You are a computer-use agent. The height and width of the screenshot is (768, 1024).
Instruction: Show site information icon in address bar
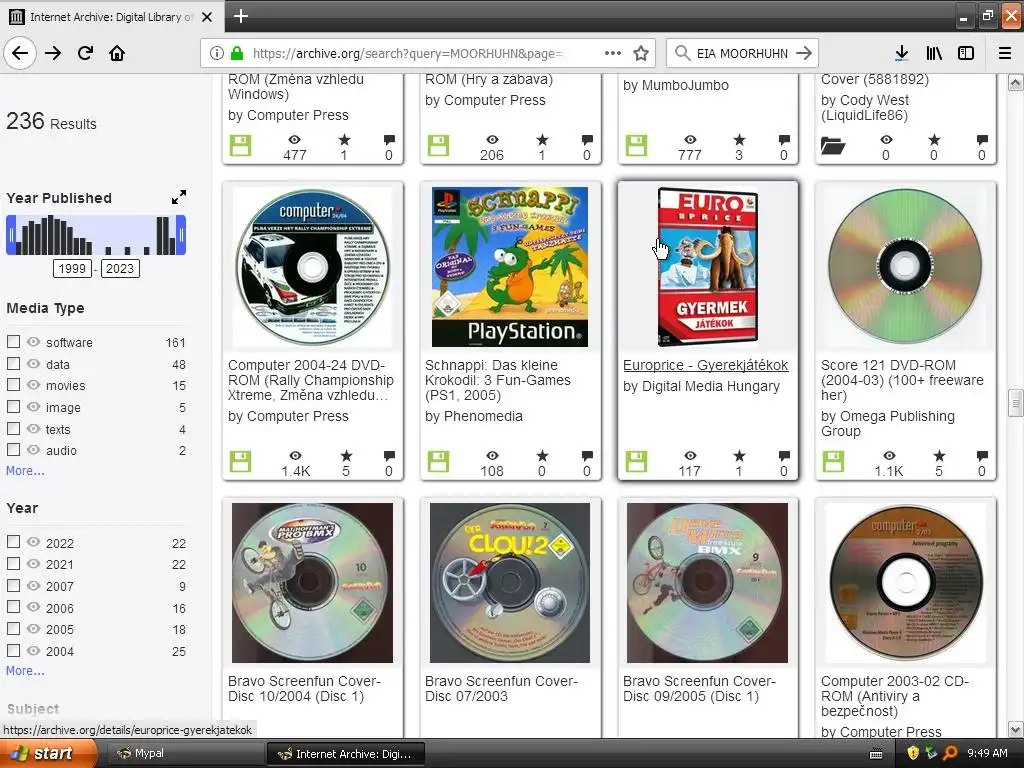[x=217, y=54]
